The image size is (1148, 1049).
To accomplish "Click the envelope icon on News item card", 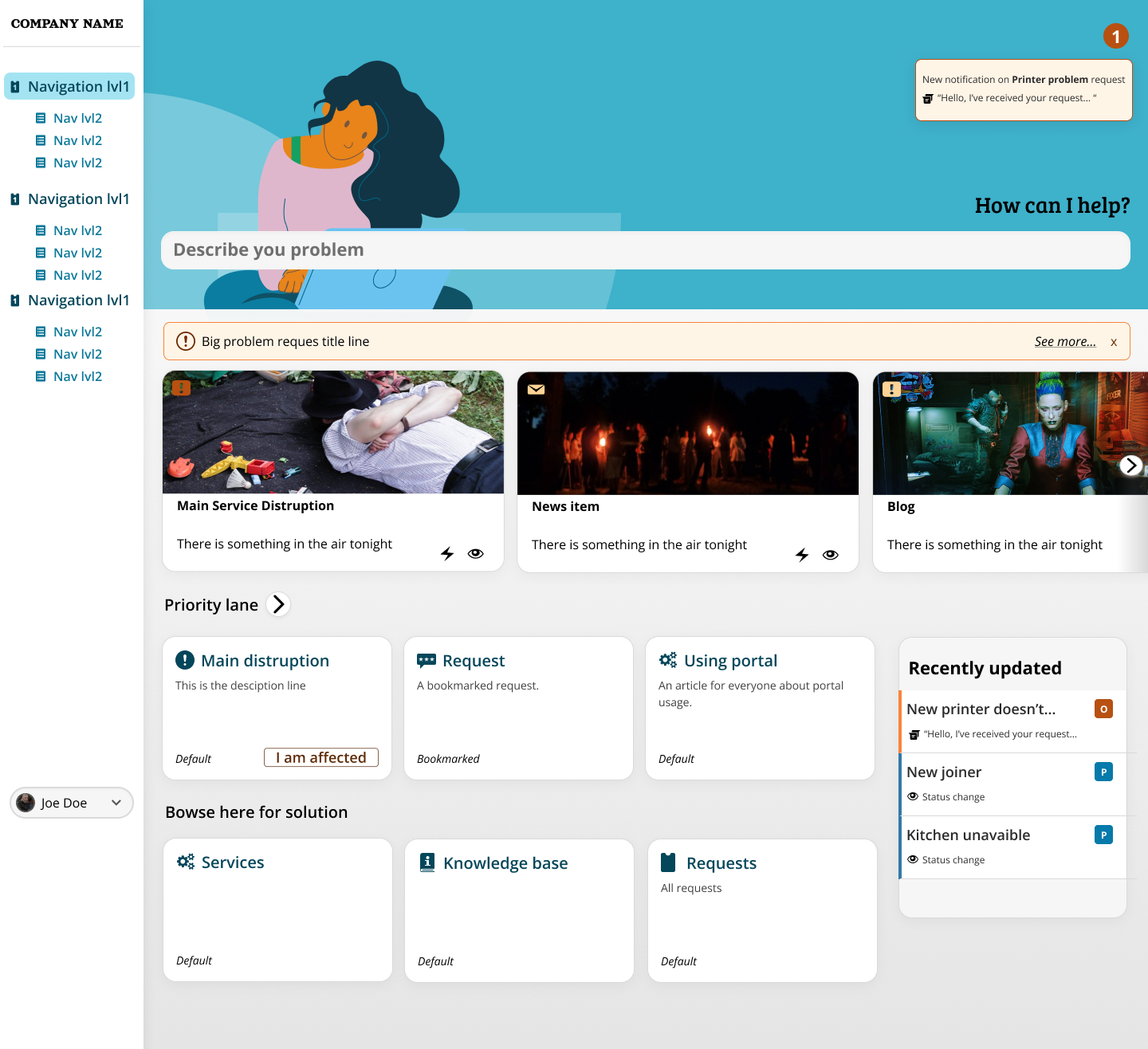I will (x=537, y=389).
